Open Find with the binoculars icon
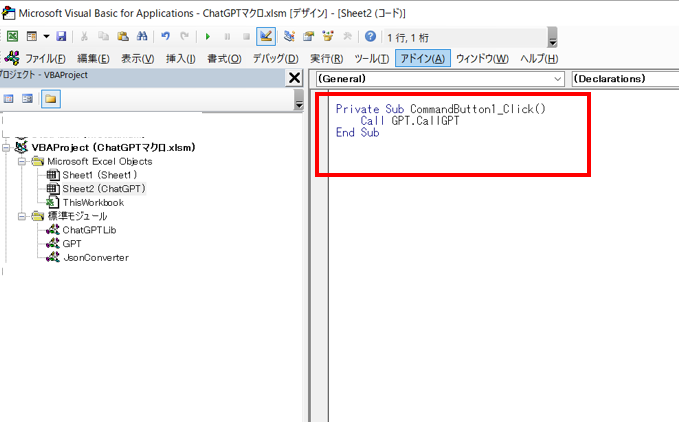The width and height of the screenshot is (679, 422). coord(142,36)
